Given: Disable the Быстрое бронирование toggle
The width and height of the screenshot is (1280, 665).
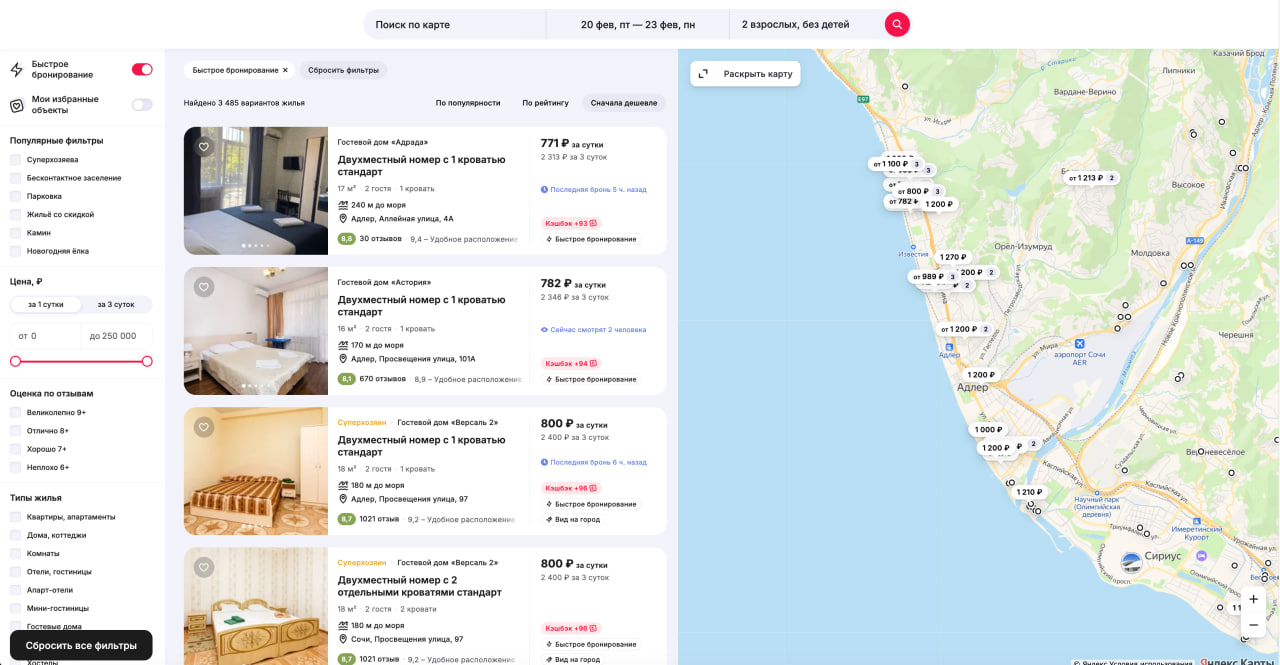Looking at the screenshot, I should pos(142,69).
